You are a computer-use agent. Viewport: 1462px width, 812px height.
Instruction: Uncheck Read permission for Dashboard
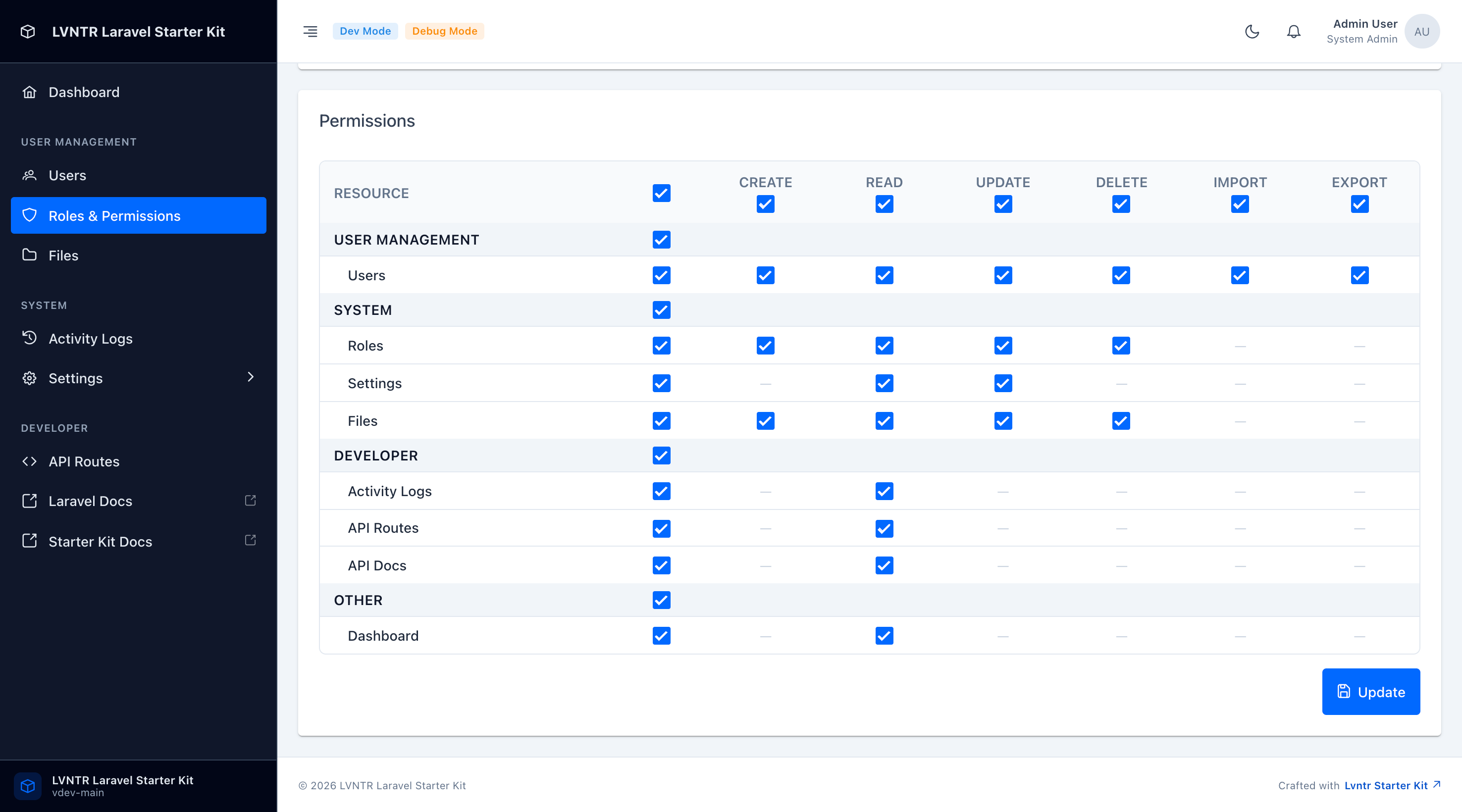click(x=884, y=636)
